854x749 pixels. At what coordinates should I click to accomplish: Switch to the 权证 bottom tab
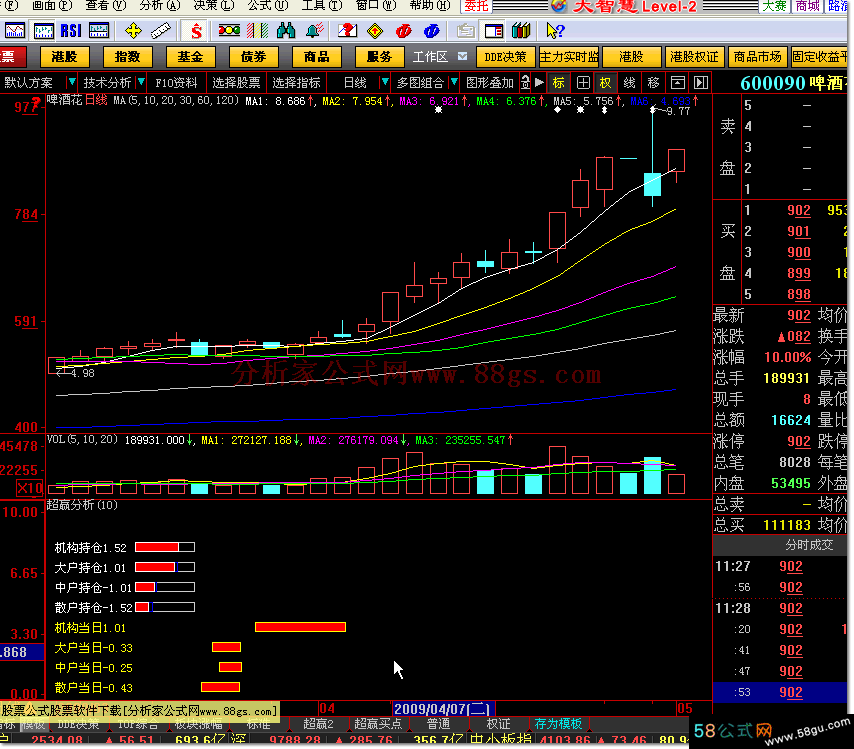[498, 723]
